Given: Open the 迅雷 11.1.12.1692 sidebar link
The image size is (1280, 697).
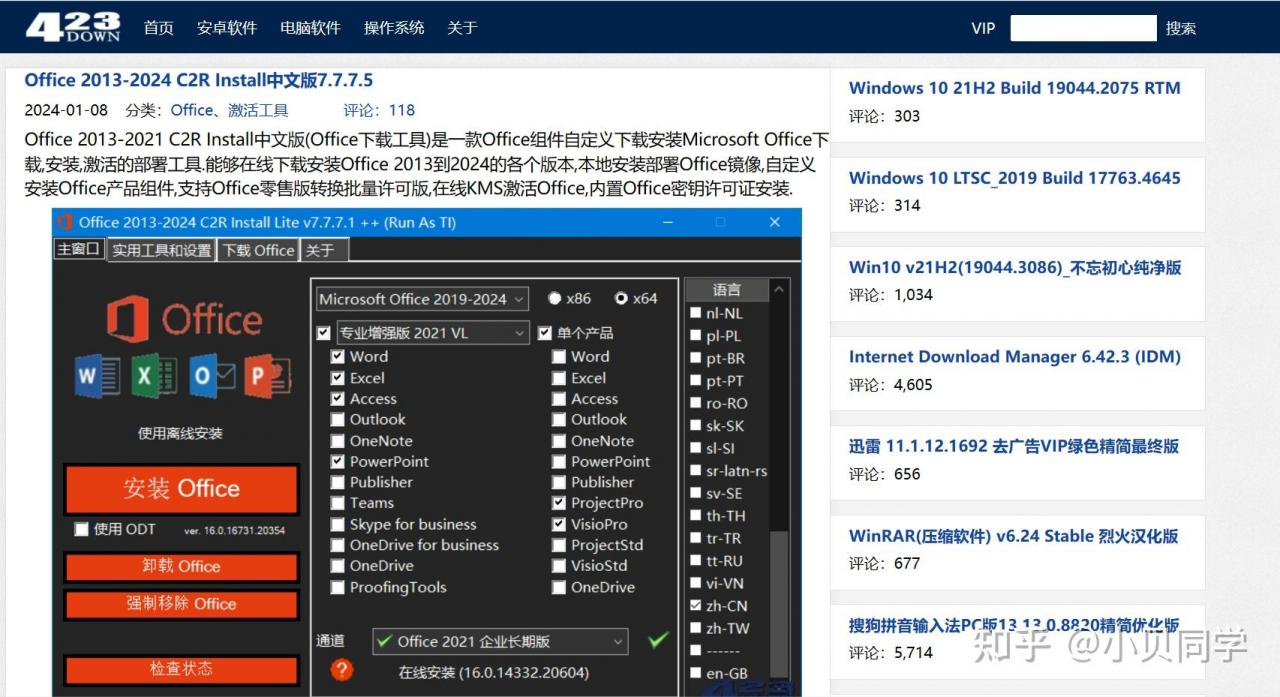Looking at the screenshot, I should (x=1014, y=446).
